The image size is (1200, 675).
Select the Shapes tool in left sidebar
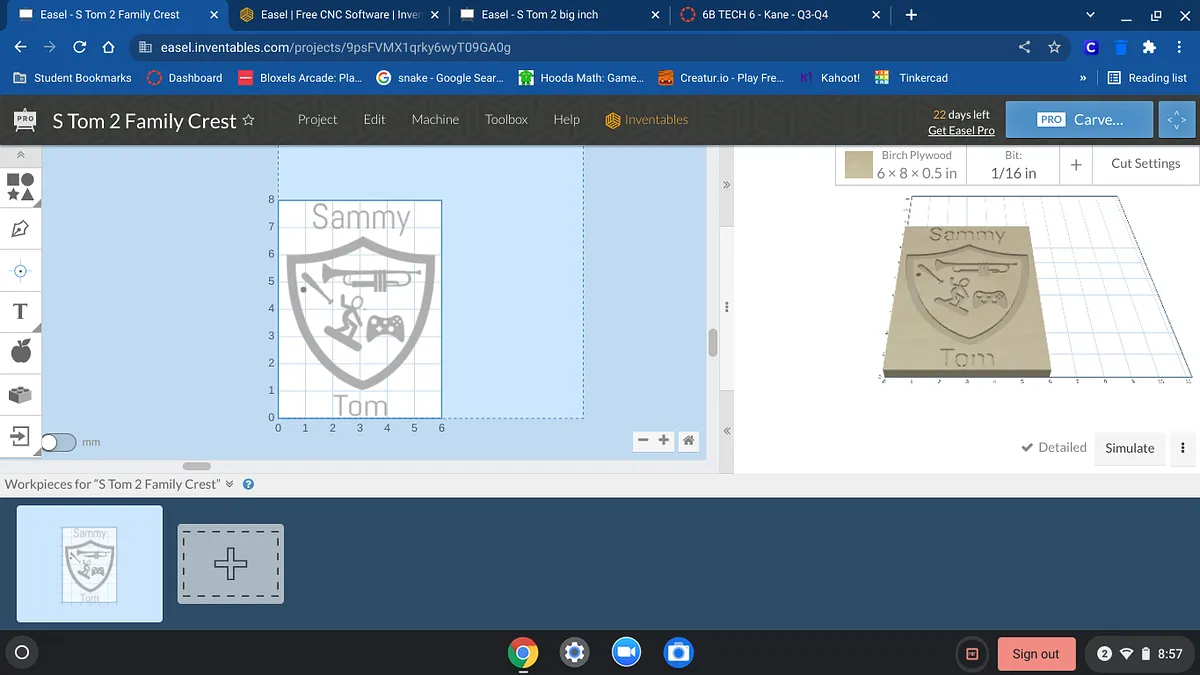point(20,186)
